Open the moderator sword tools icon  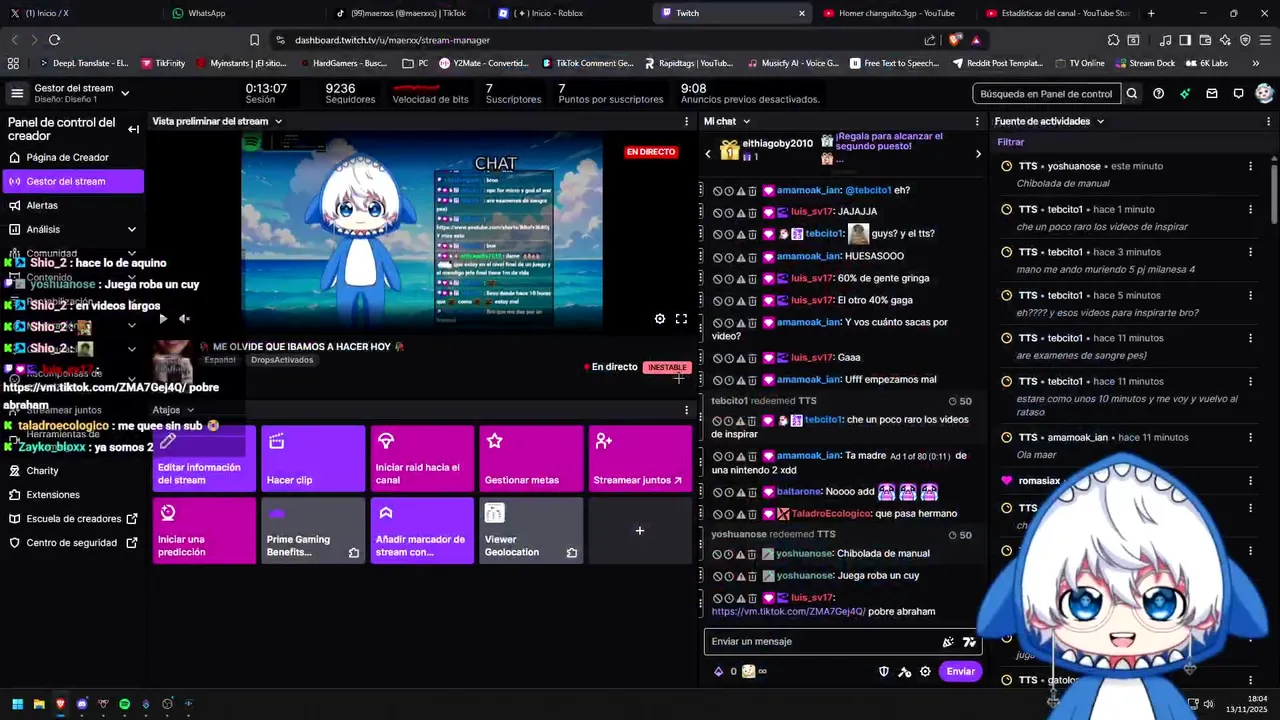[905, 671]
